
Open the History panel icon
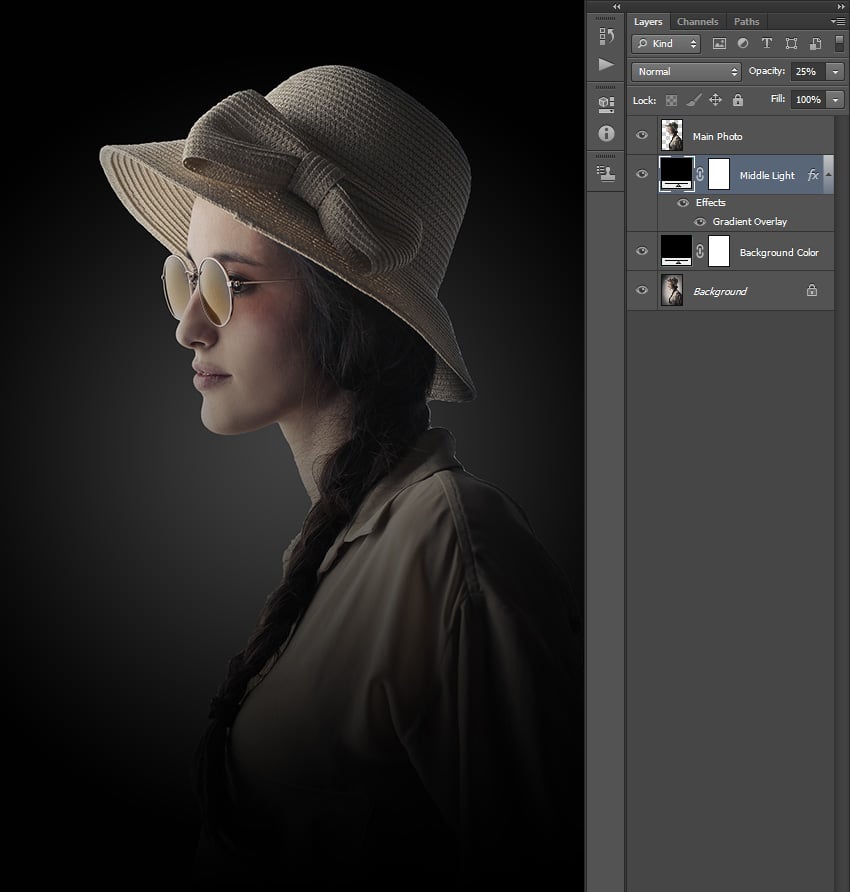point(606,37)
